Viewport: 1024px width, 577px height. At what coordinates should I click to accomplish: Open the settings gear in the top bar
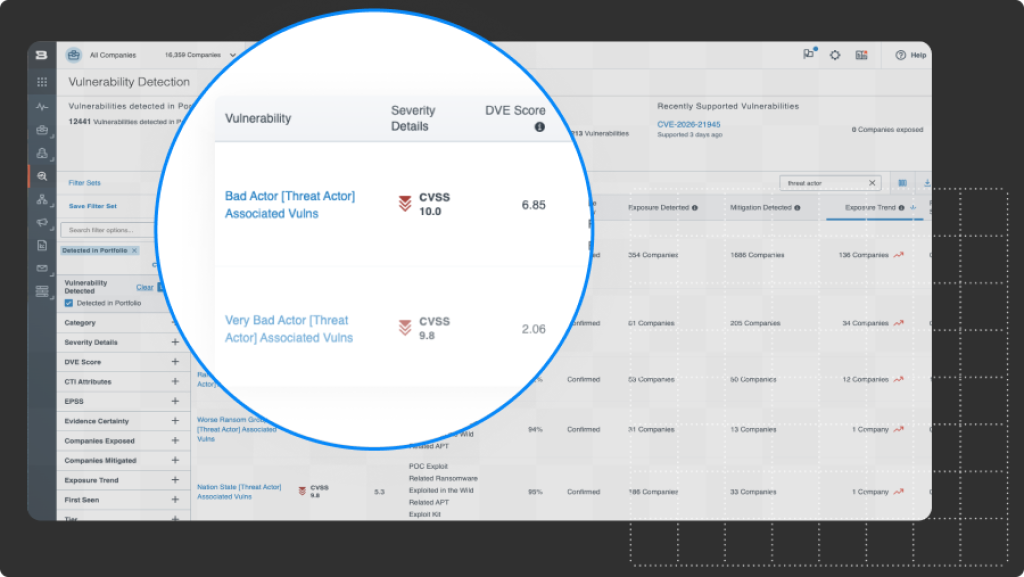(x=835, y=55)
